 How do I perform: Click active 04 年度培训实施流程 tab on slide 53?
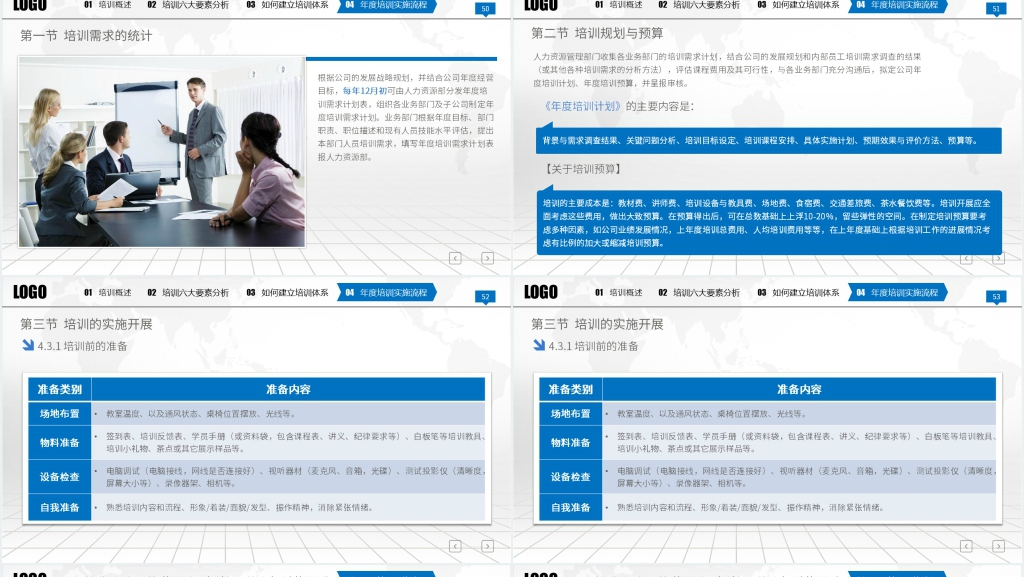(x=896, y=293)
